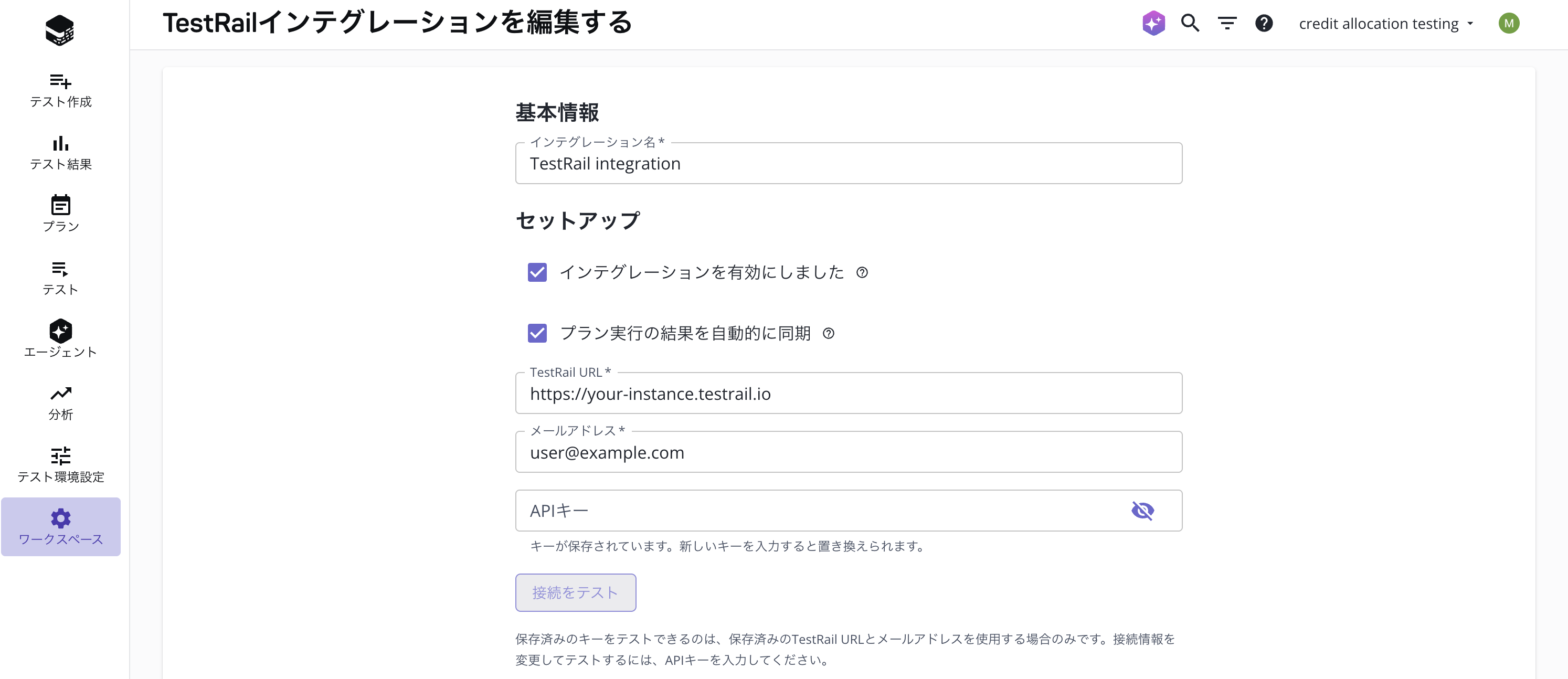Image resolution: width=1568 pixels, height=679 pixels.
Task: Click the 基本情報 heading text
Action: (557, 113)
